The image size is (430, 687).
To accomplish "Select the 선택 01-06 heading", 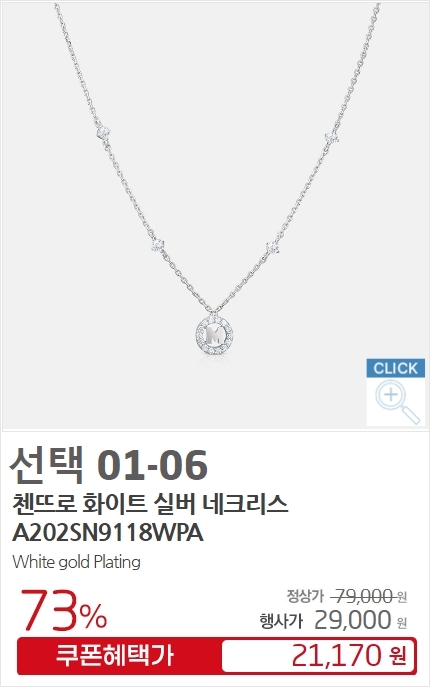I will (109, 464).
